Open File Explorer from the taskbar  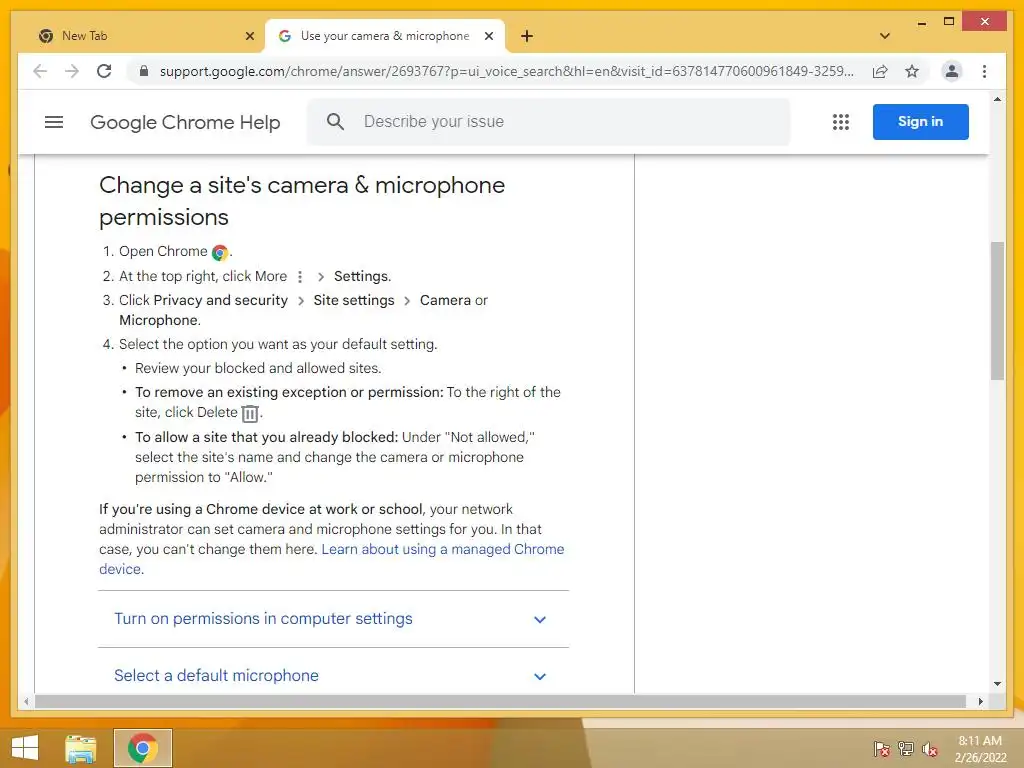(80, 748)
